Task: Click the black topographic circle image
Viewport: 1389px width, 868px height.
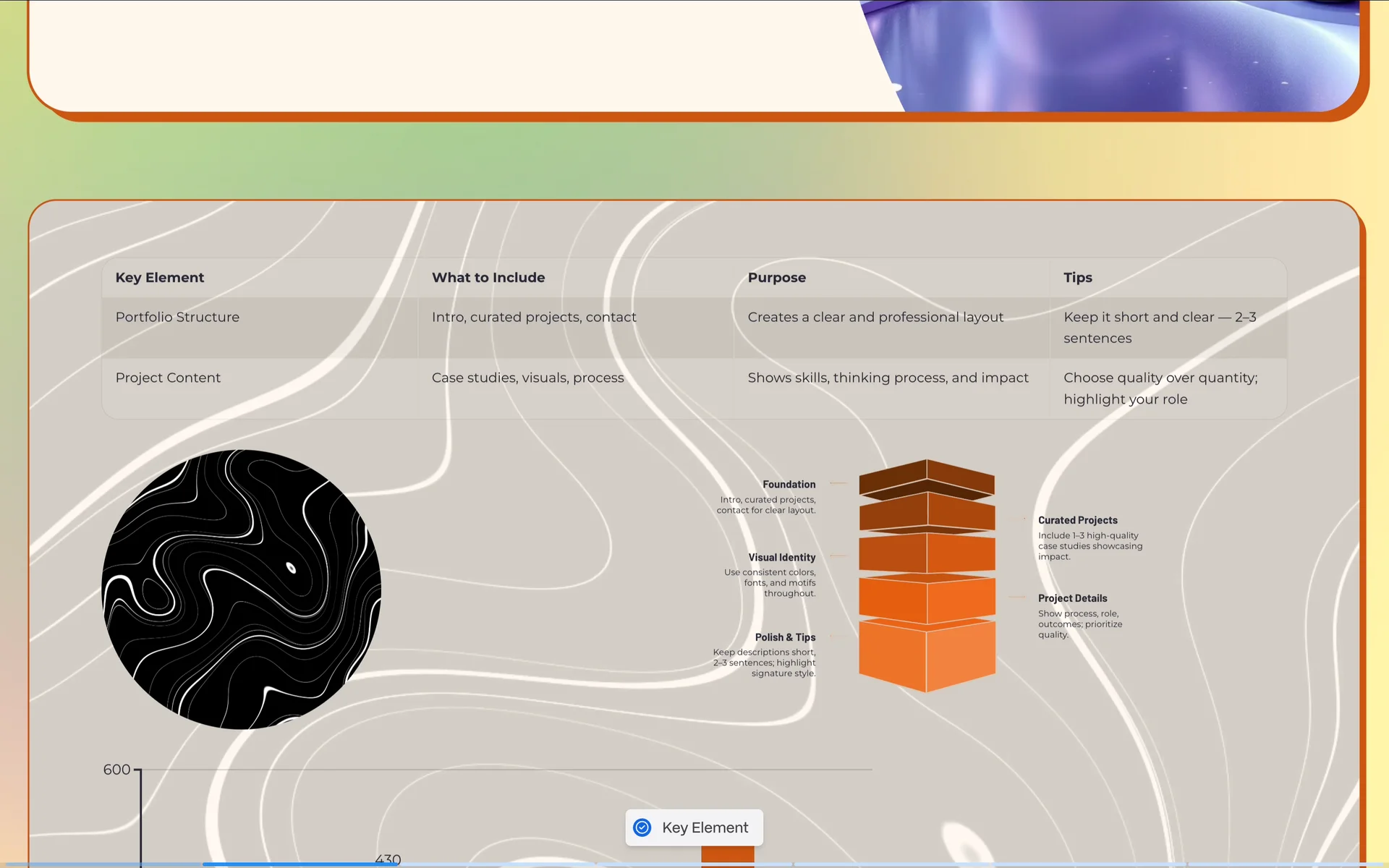Action: [241, 590]
